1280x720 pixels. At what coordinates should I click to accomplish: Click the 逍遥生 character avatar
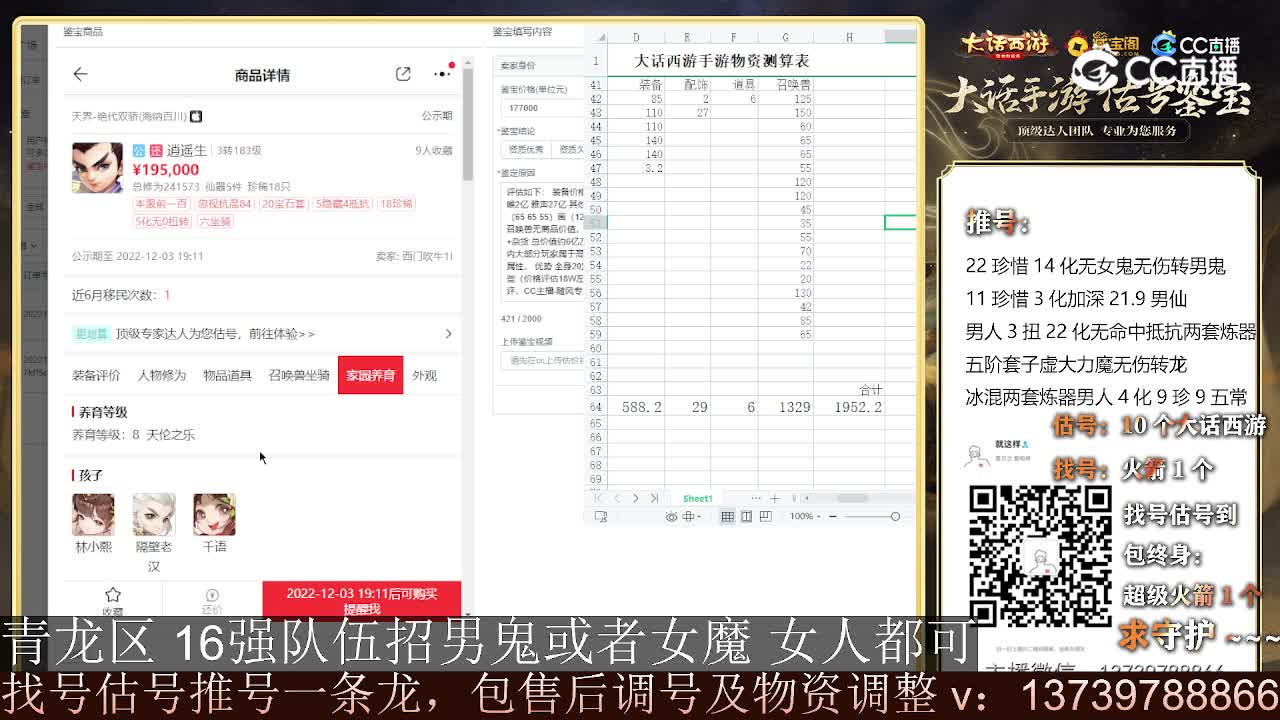tap(97, 168)
